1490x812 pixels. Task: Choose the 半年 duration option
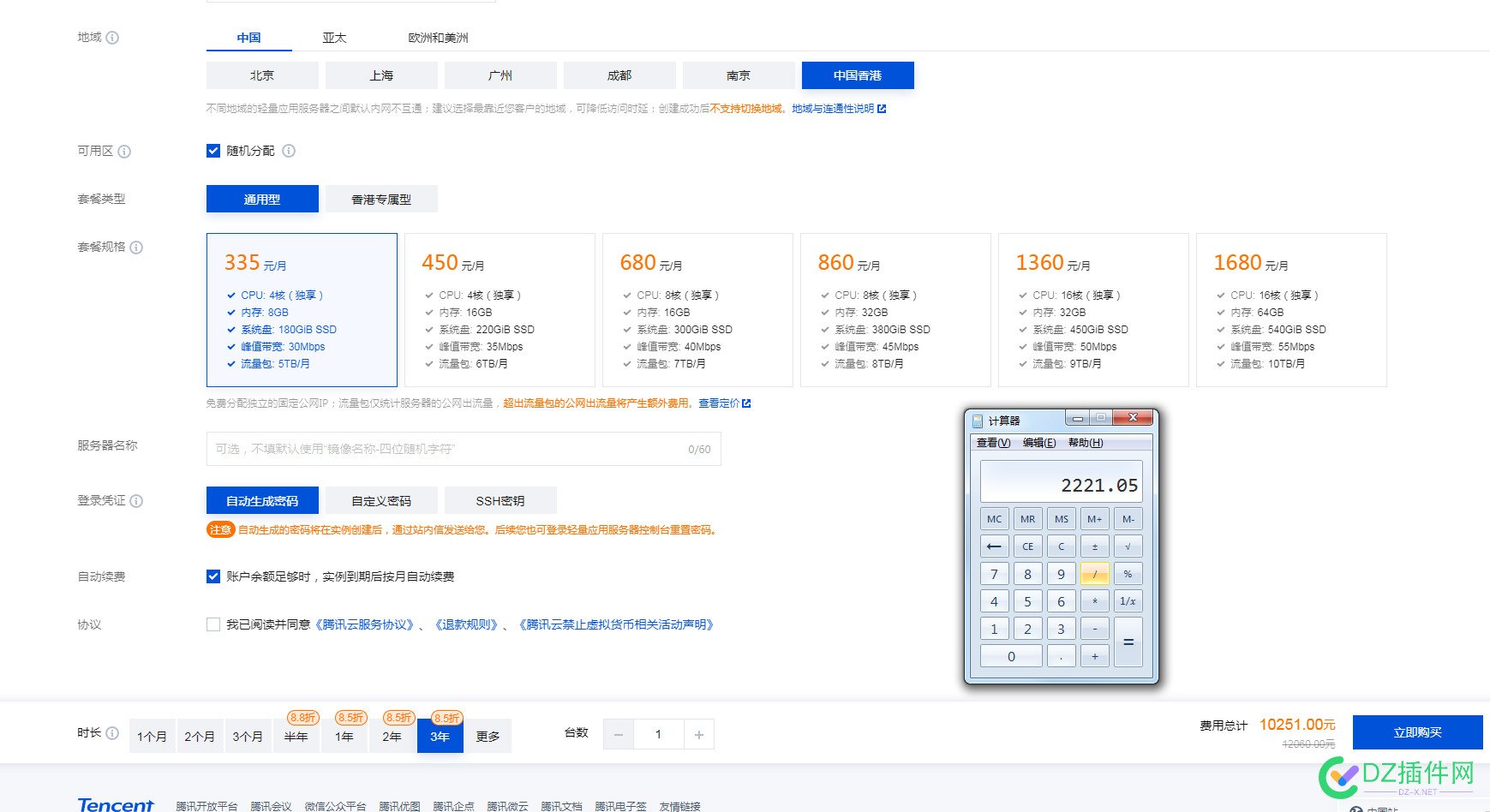(x=296, y=736)
